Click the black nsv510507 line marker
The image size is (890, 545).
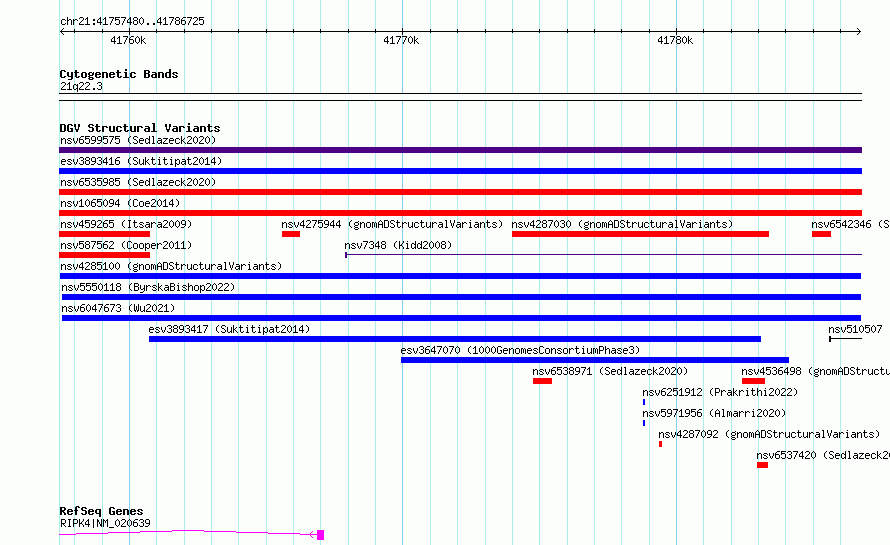pos(846,339)
